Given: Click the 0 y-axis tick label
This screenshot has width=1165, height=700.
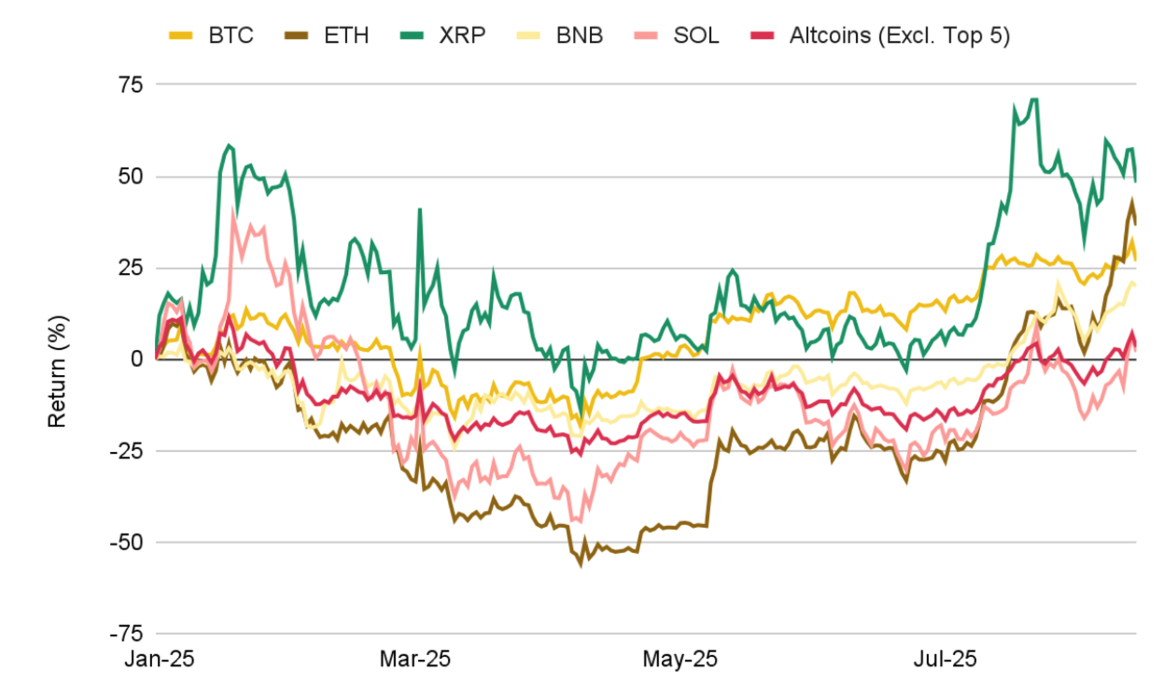Looking at the screenshot, I should 137,359.
